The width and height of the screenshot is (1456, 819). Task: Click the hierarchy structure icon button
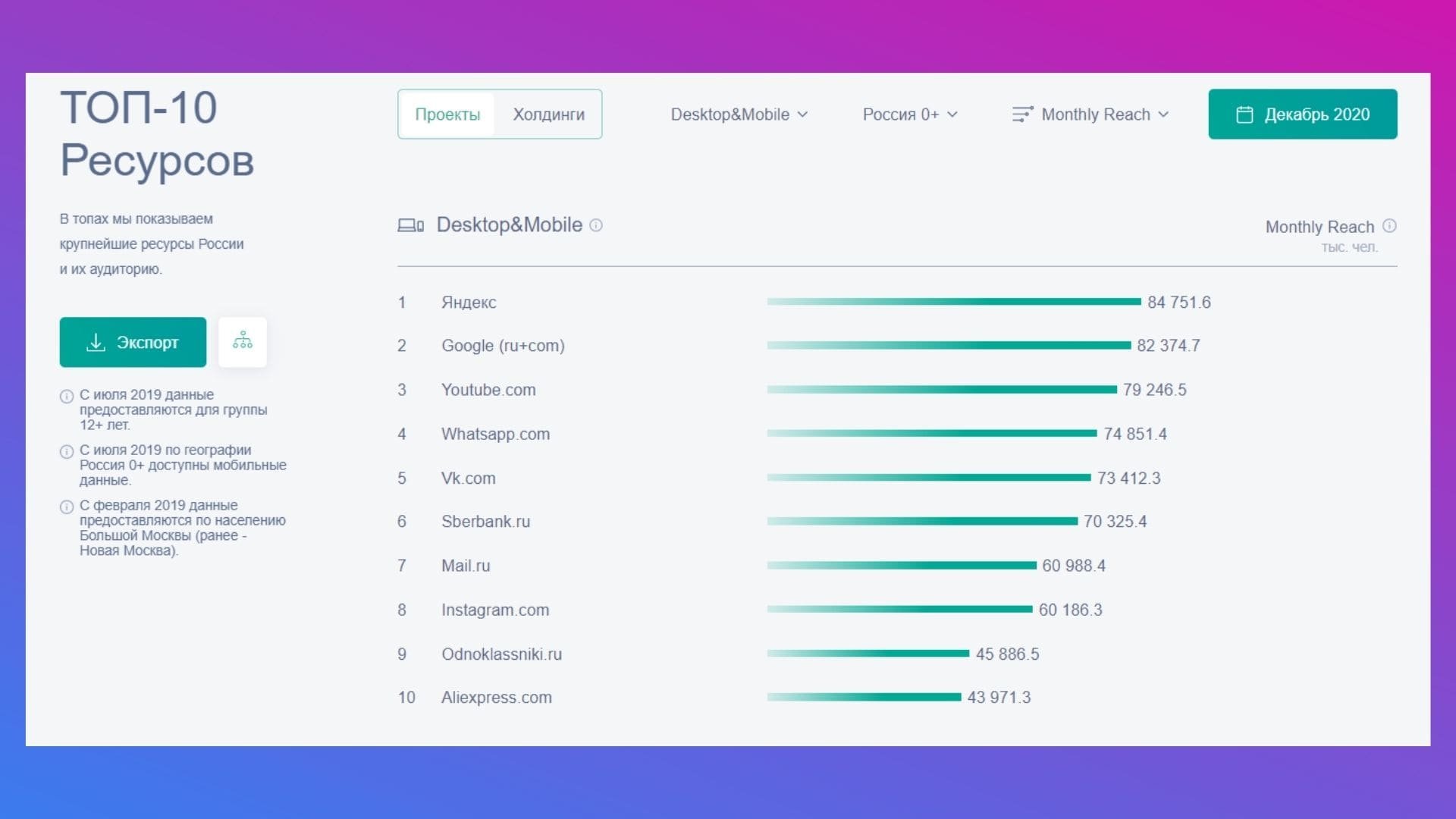243,342
